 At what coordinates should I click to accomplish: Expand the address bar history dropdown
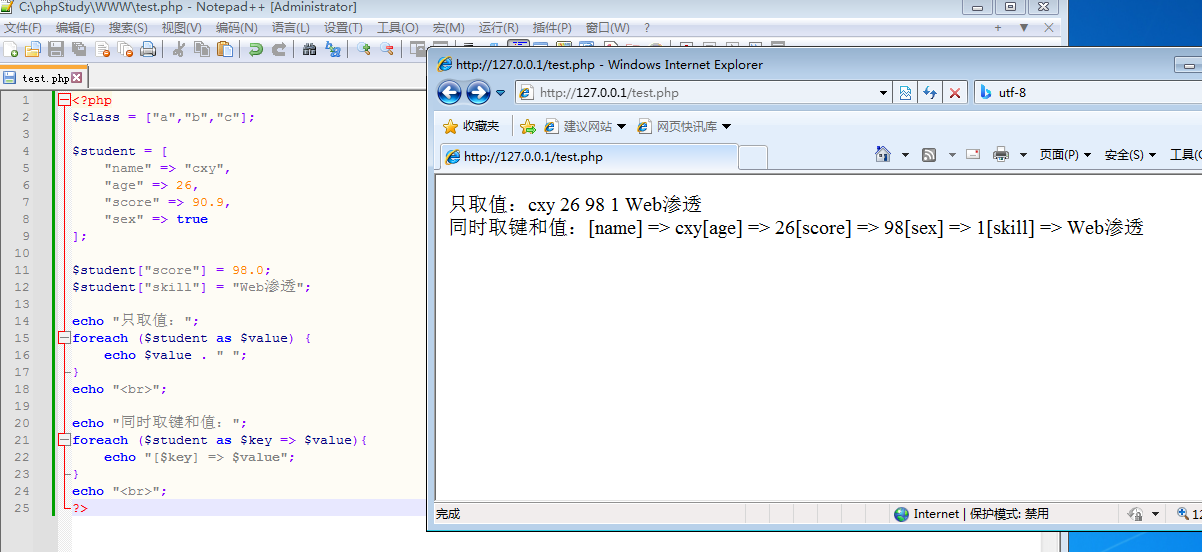click(x=884, y=93)
